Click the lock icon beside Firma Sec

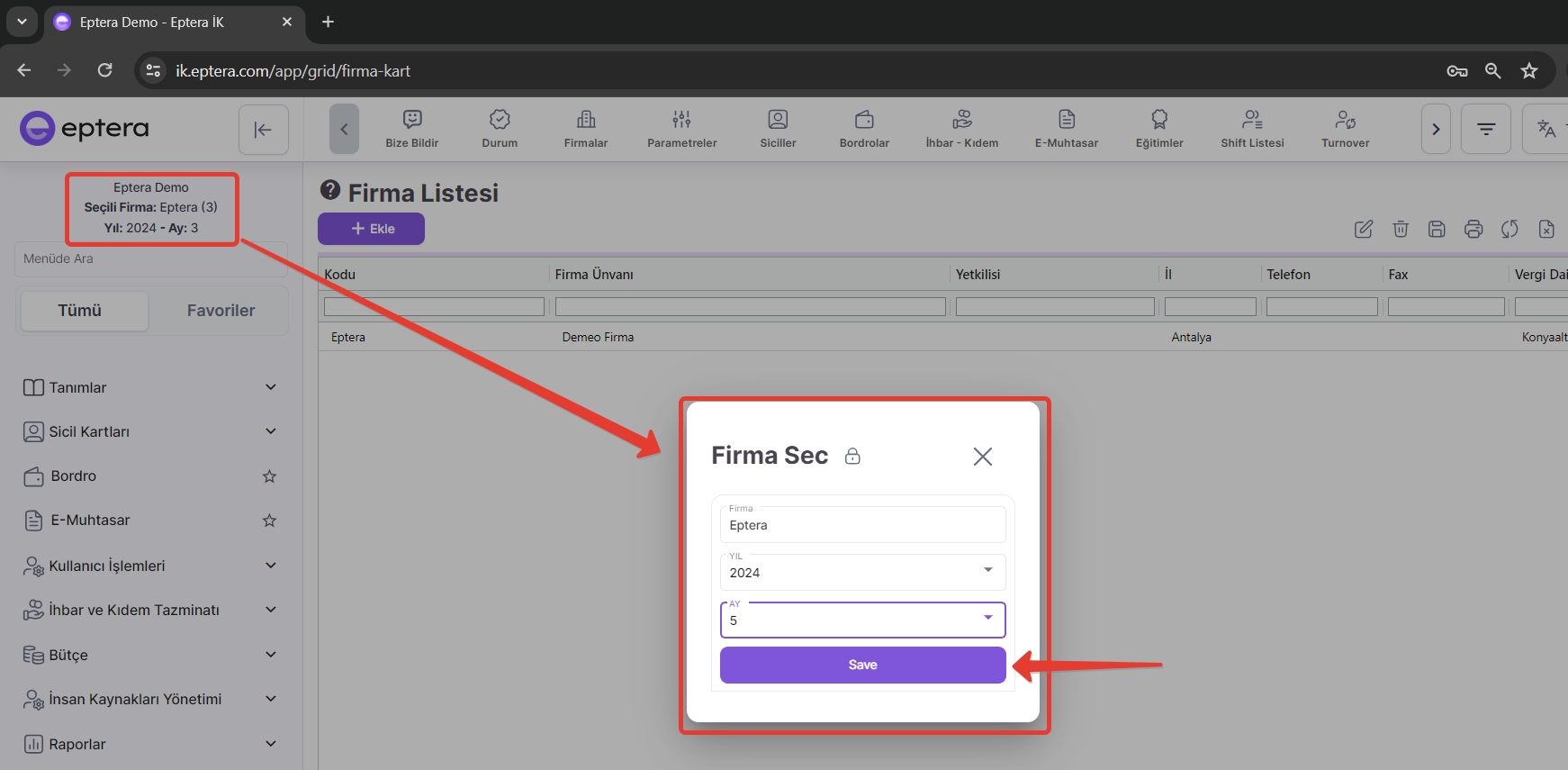(x=852, y=457)
